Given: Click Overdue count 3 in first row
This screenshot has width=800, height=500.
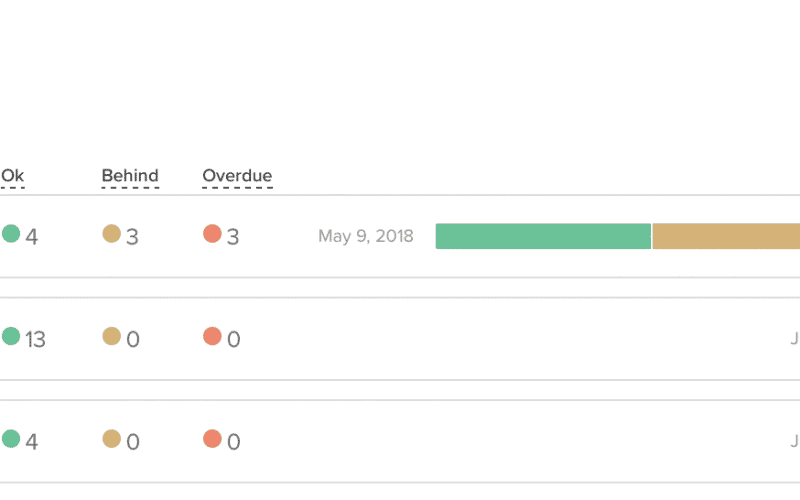Looking at the screenshot, I should pos(233,238).
